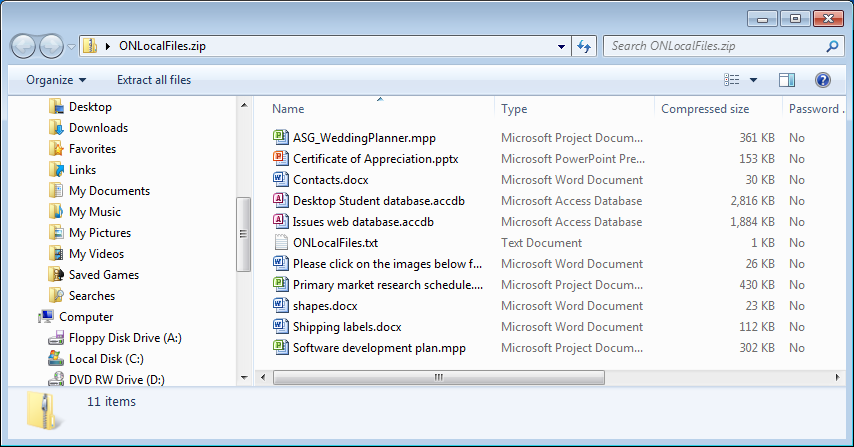Click horizontal scrollbar left arrow in file list
Image resolution: width=854 pixels, height=447 pixels.
coord(263,377)
